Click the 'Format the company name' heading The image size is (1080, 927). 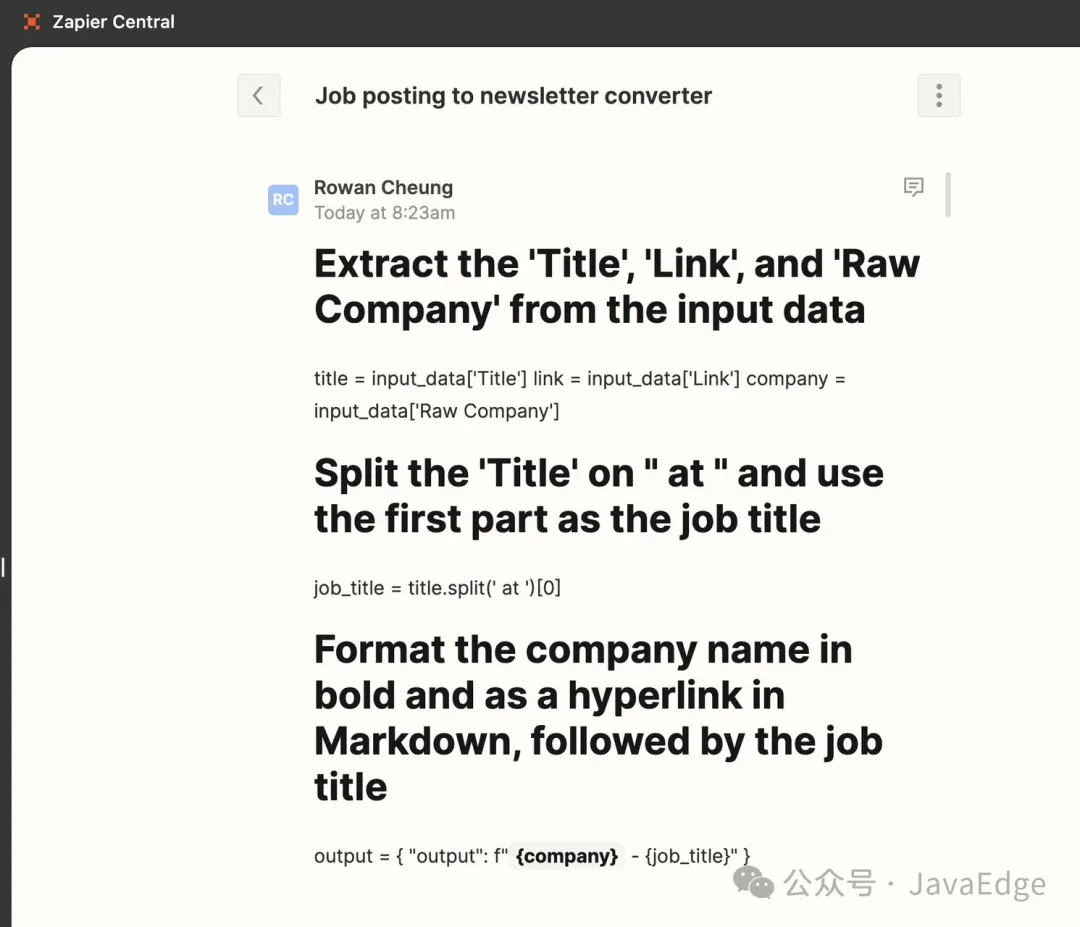click(598, 718)
